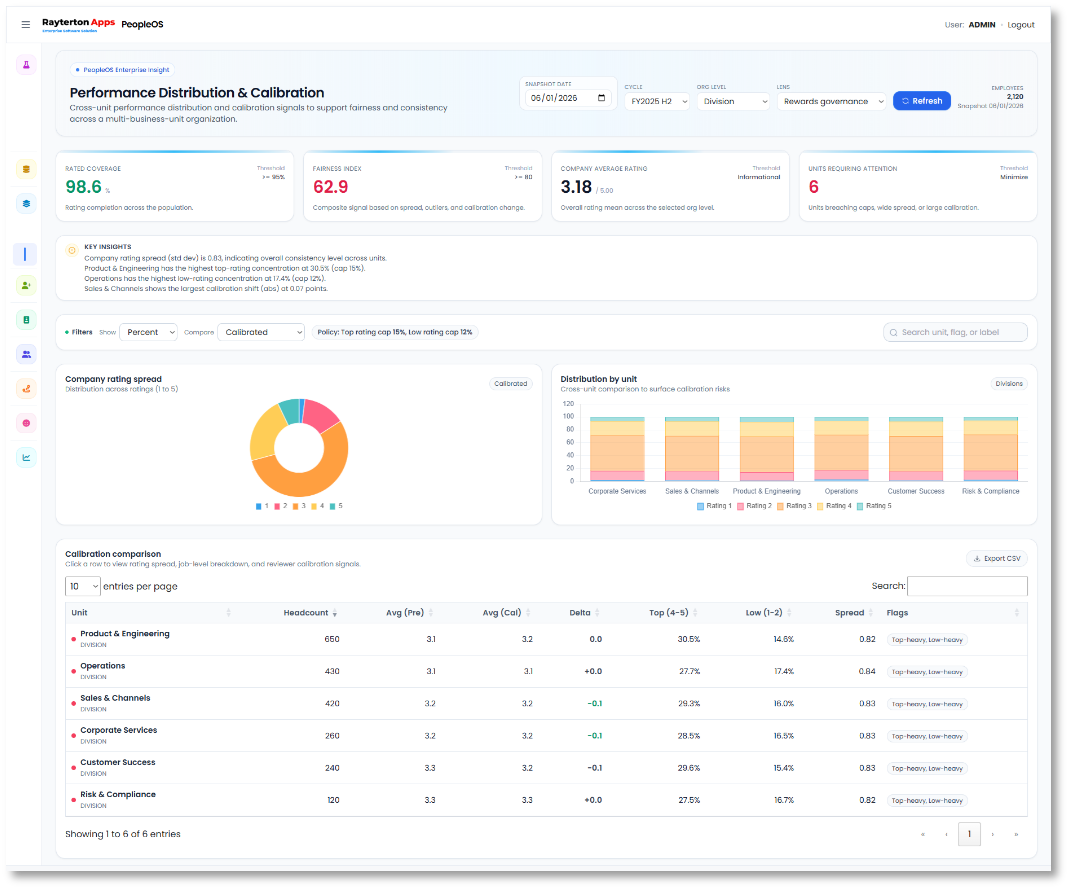The height and width of the screenshot is (890, 1070).
Task: Toggle the Divisions badge on Distribution by unit
Action: [1009, 383]
